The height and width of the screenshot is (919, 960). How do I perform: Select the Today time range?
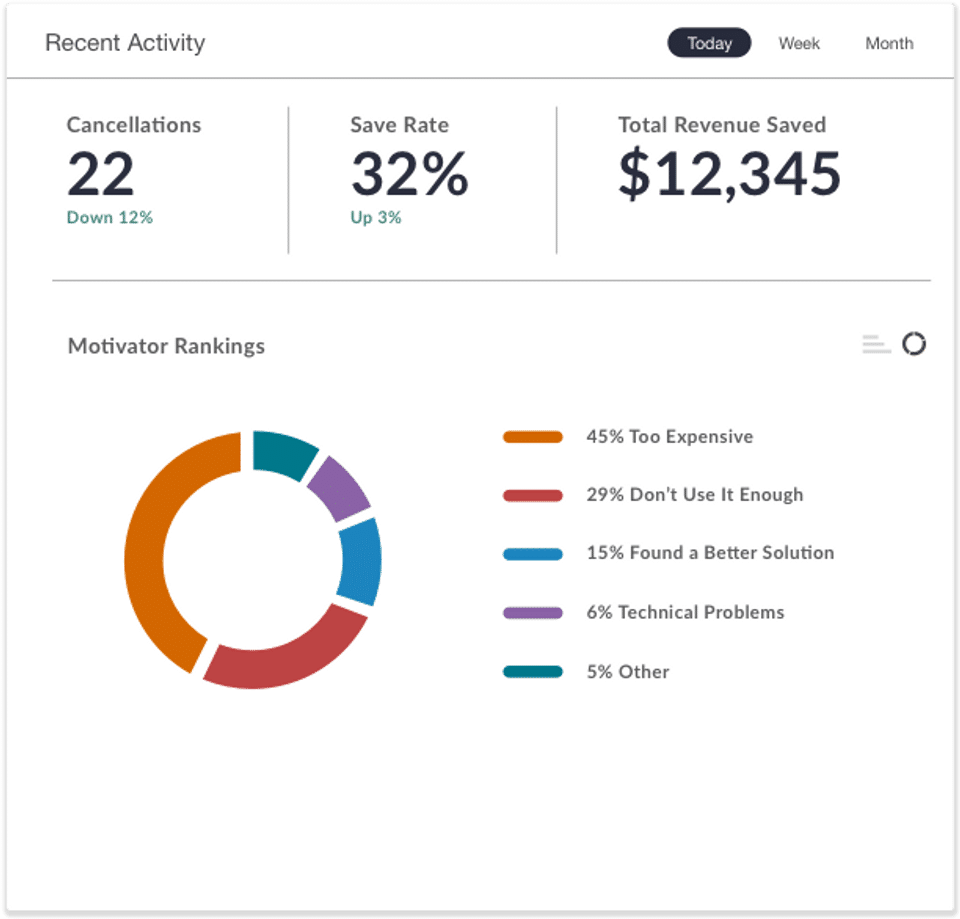tap(709, 43)
